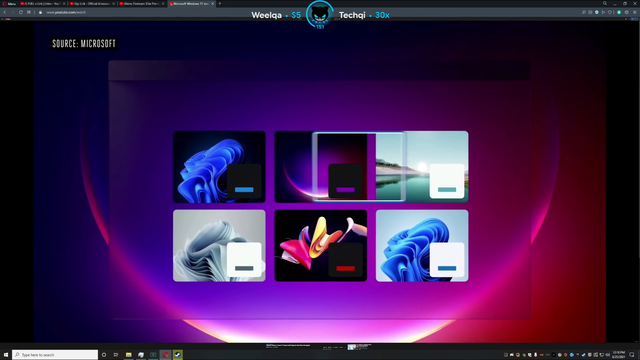
Task: Open a new tab with the plus button
Action: 220,4
